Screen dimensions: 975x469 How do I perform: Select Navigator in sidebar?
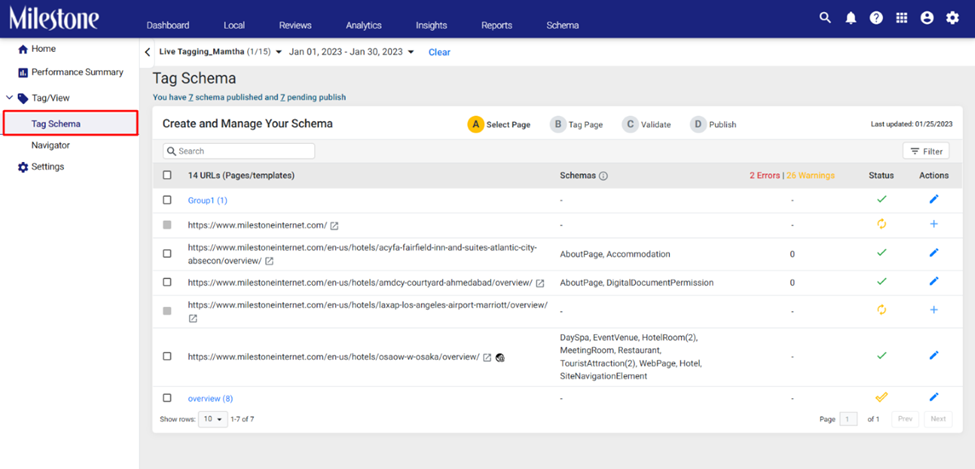50,145
